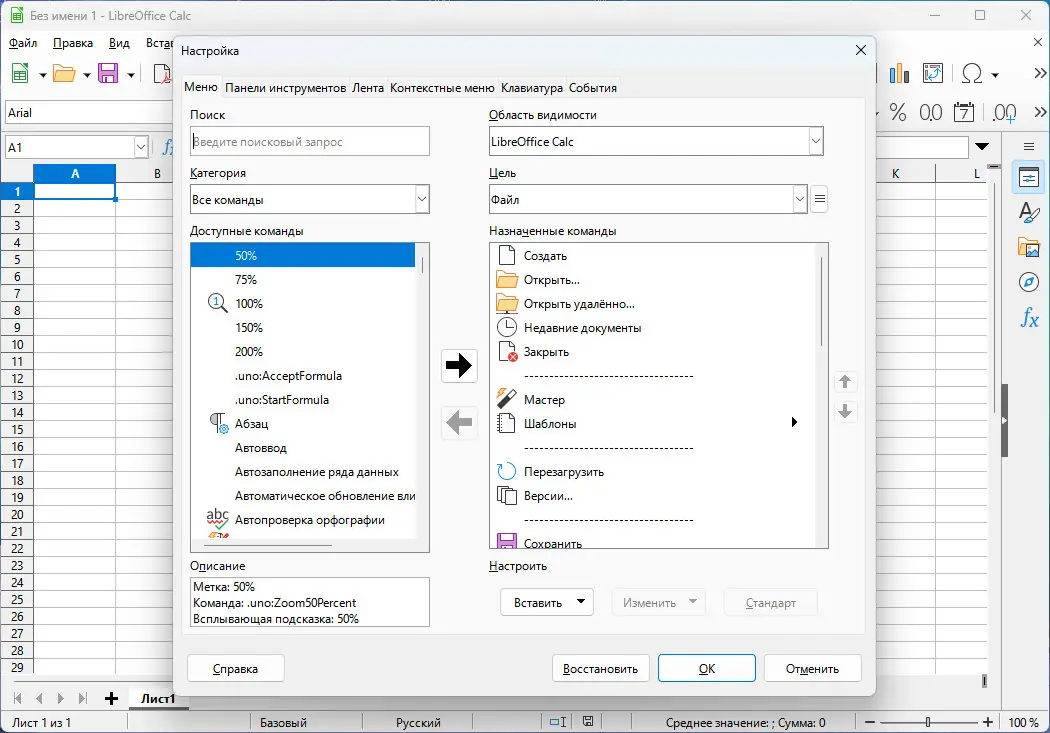Open the dropdown arrow beside the Open icon
This screenshot has height=733, width=1050.
pyautogui.click(x=86, y=75)
